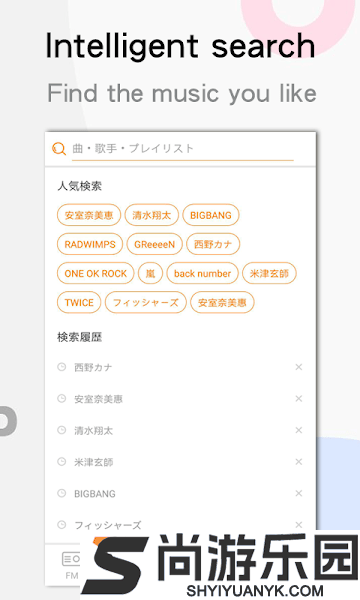Tap the GReeeeN tag
The height and width of the screenshot is (600, 360).
tap(155, 244)
